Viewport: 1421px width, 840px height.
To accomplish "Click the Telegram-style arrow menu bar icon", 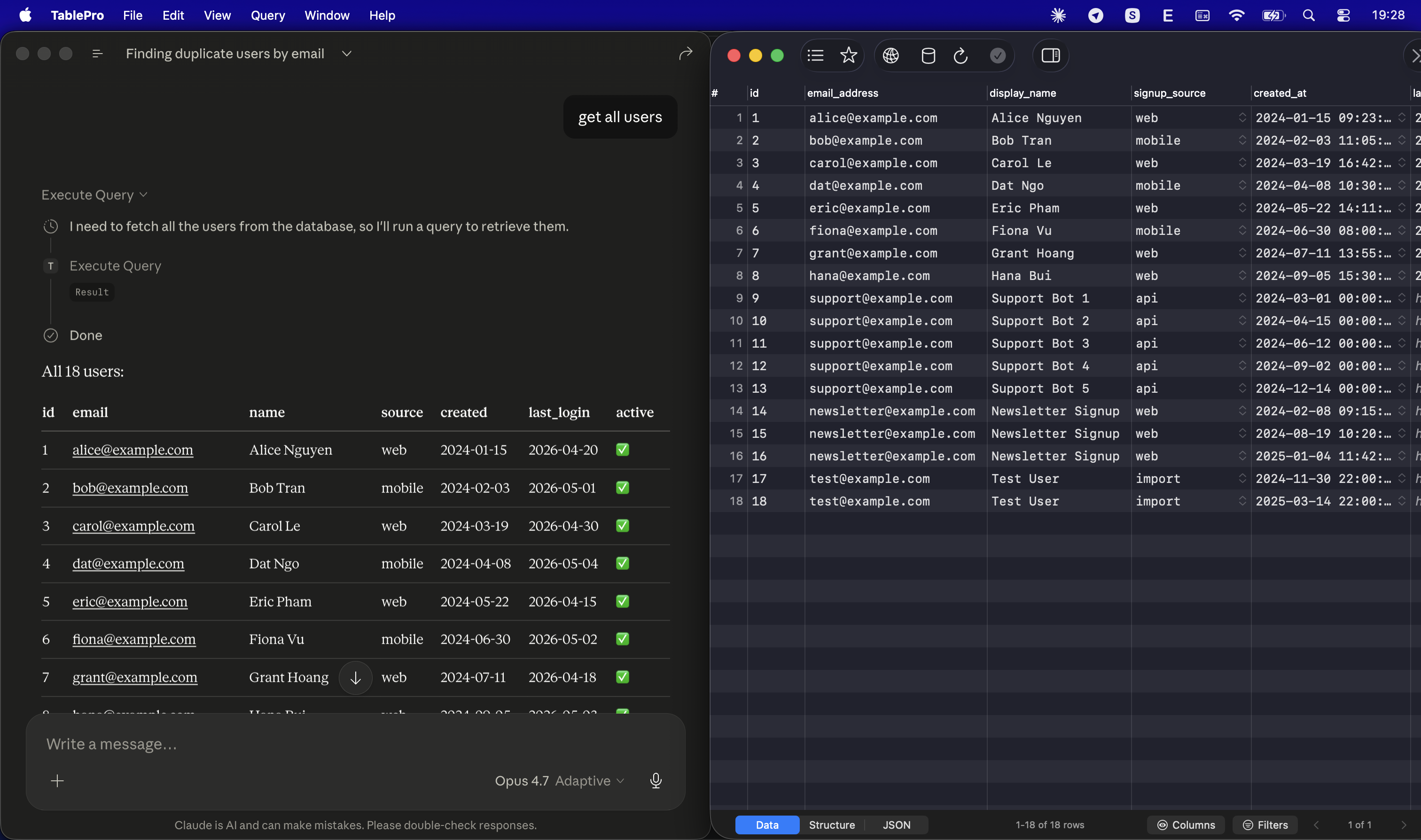I will [x=1095, y=16].
